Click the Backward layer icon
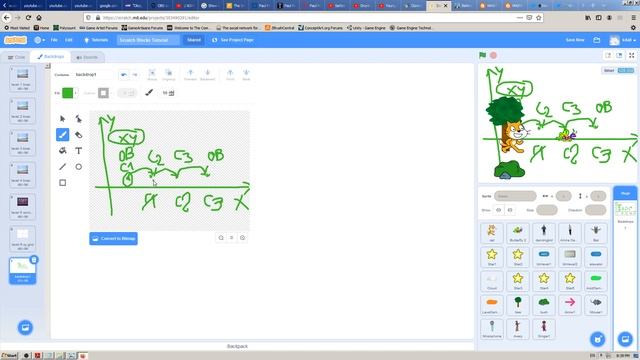Image resolution: width=640 pixels, height=360 pixels. coord(207,74)
